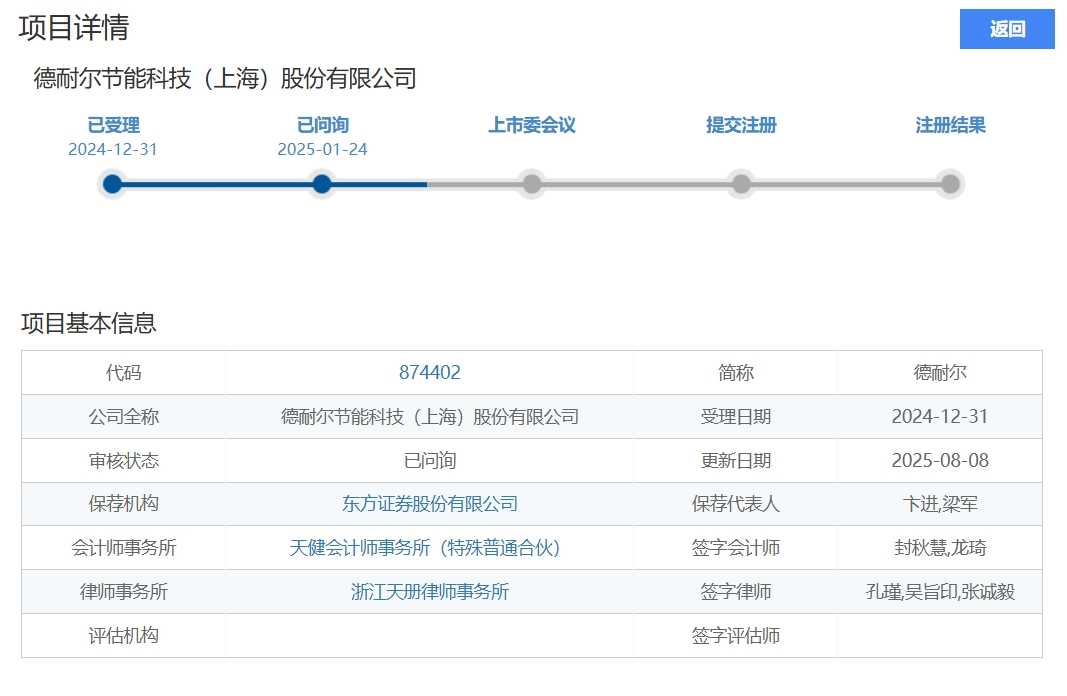Click the 项目基本信息 section heading
This screenshot has width=1067, height=696.
[89, 323]
